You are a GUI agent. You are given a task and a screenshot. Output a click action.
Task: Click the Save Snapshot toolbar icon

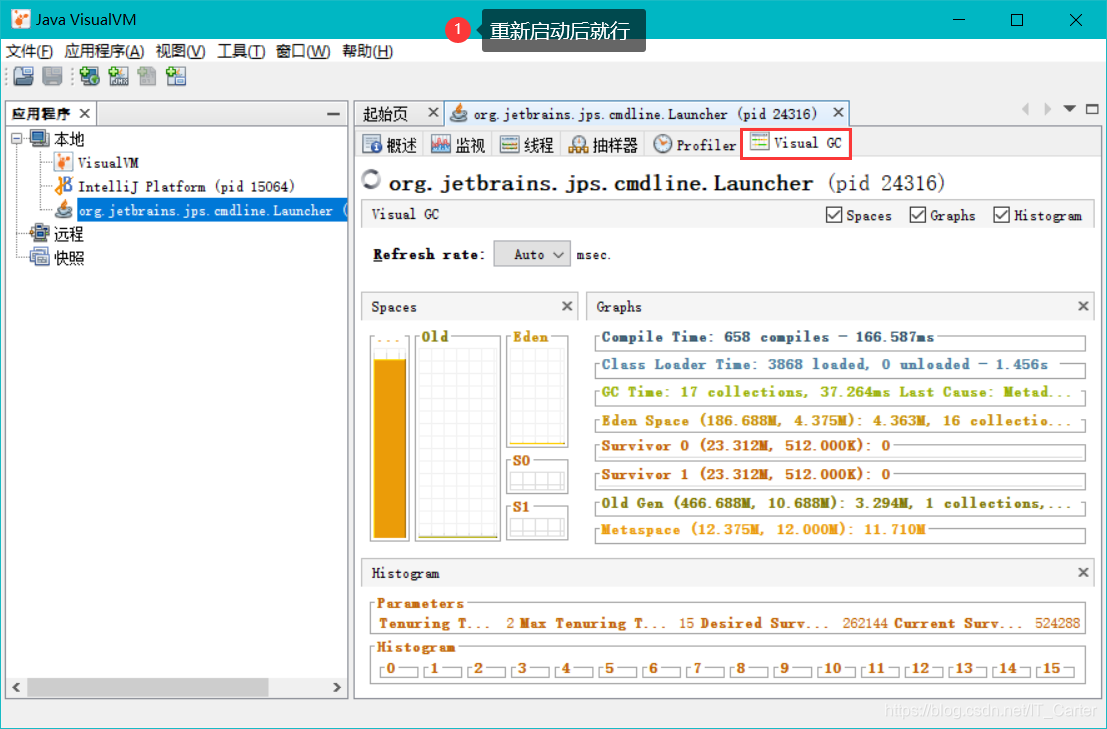click(x=52, y=76)
